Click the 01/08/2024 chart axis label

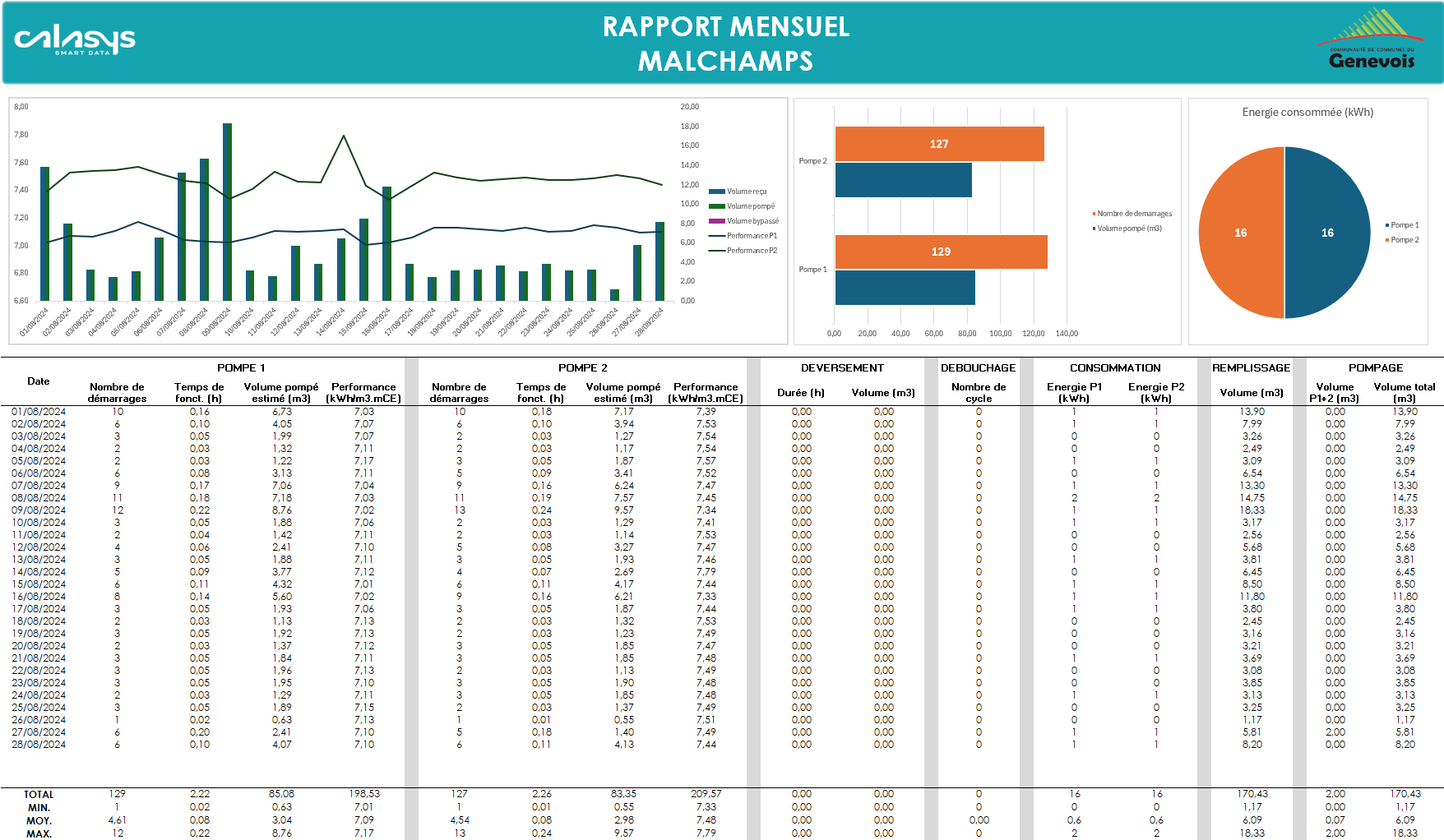[35, 321]
